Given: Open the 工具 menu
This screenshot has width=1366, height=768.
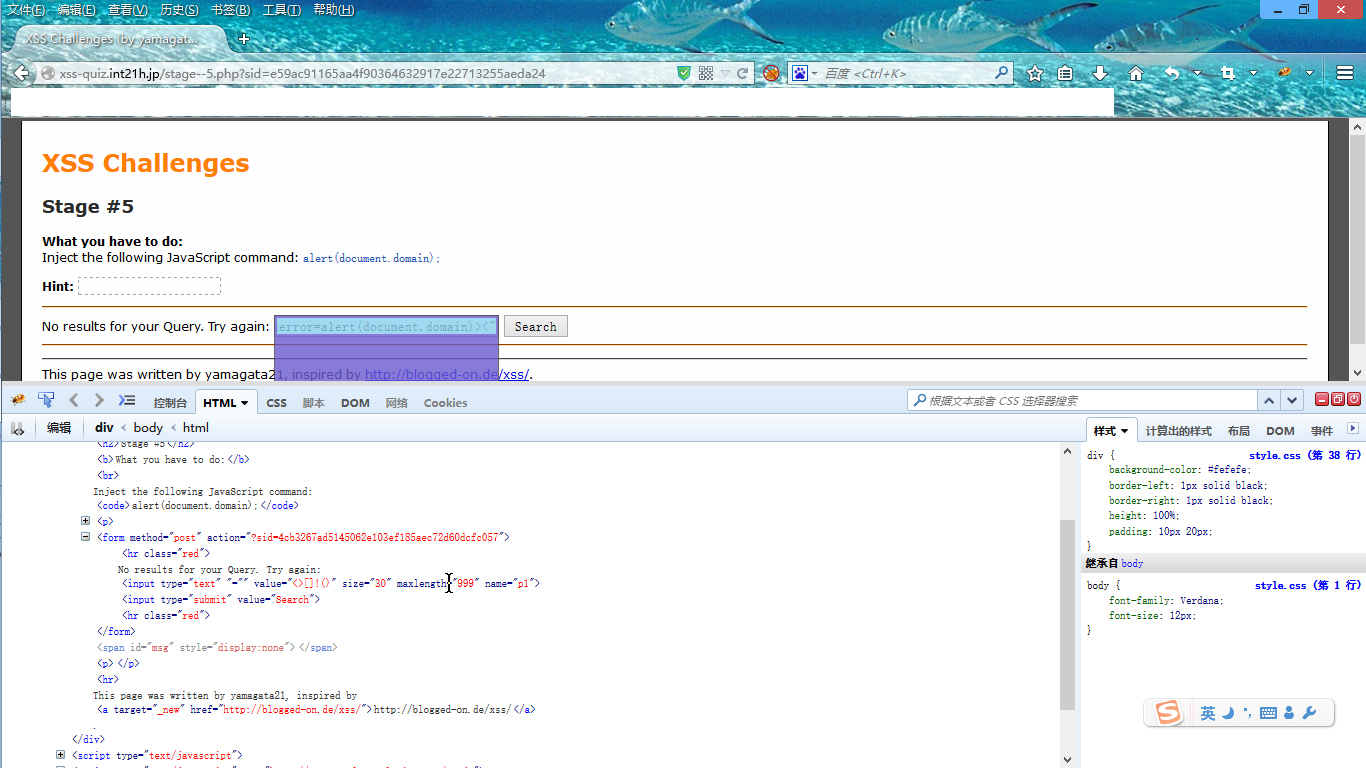Looking at the screenshot, I should point(281,10).
